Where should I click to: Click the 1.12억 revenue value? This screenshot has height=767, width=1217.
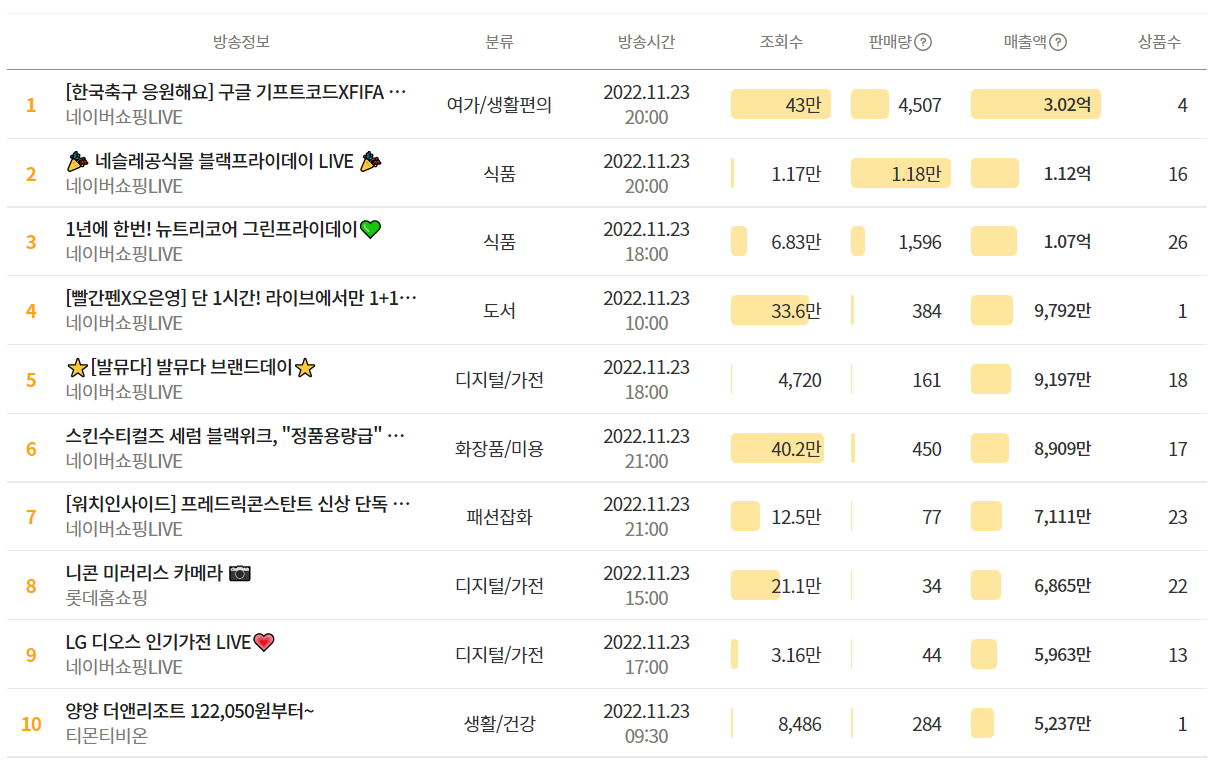click(x=1067, y=173)
